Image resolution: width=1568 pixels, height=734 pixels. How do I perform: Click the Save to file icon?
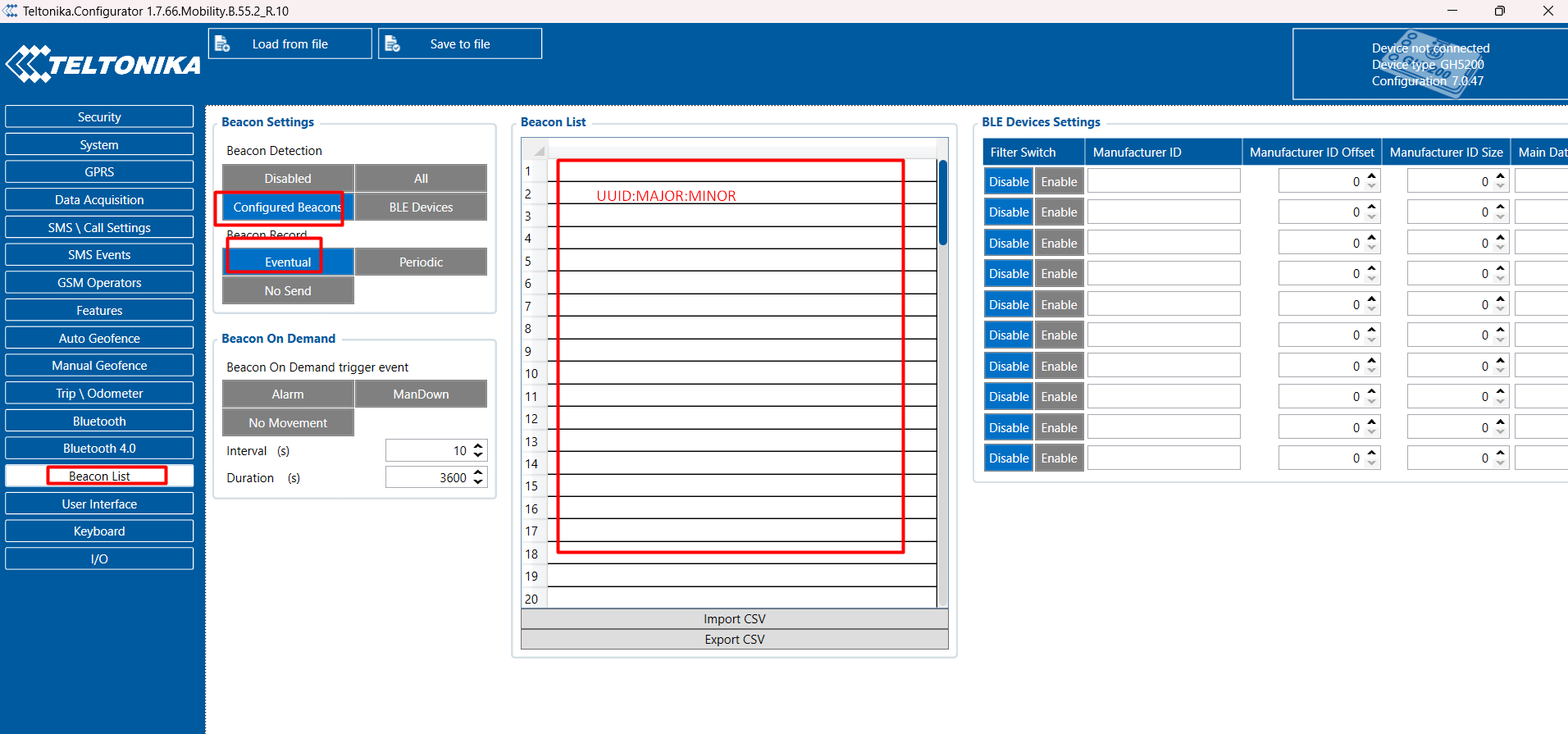tap(393, 44)
